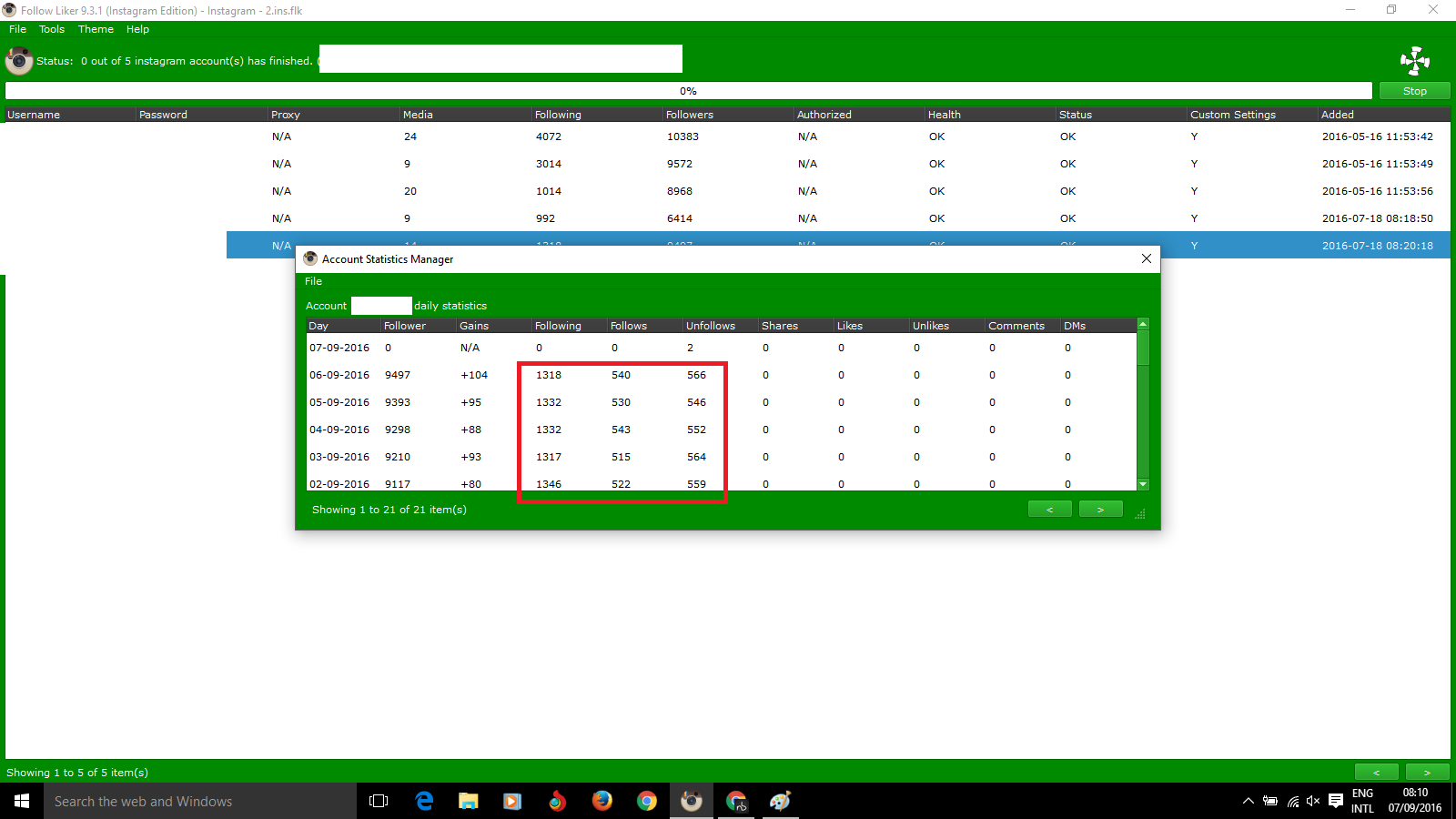
Task: Click the statistics dialog resize grip
Action: tap(1140, 514)
